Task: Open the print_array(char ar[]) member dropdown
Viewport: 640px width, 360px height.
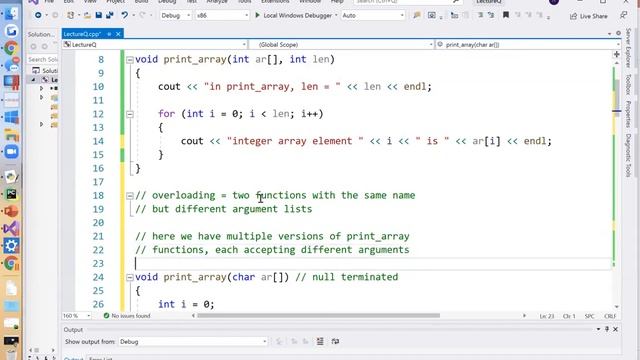Action: click(528, 44)
